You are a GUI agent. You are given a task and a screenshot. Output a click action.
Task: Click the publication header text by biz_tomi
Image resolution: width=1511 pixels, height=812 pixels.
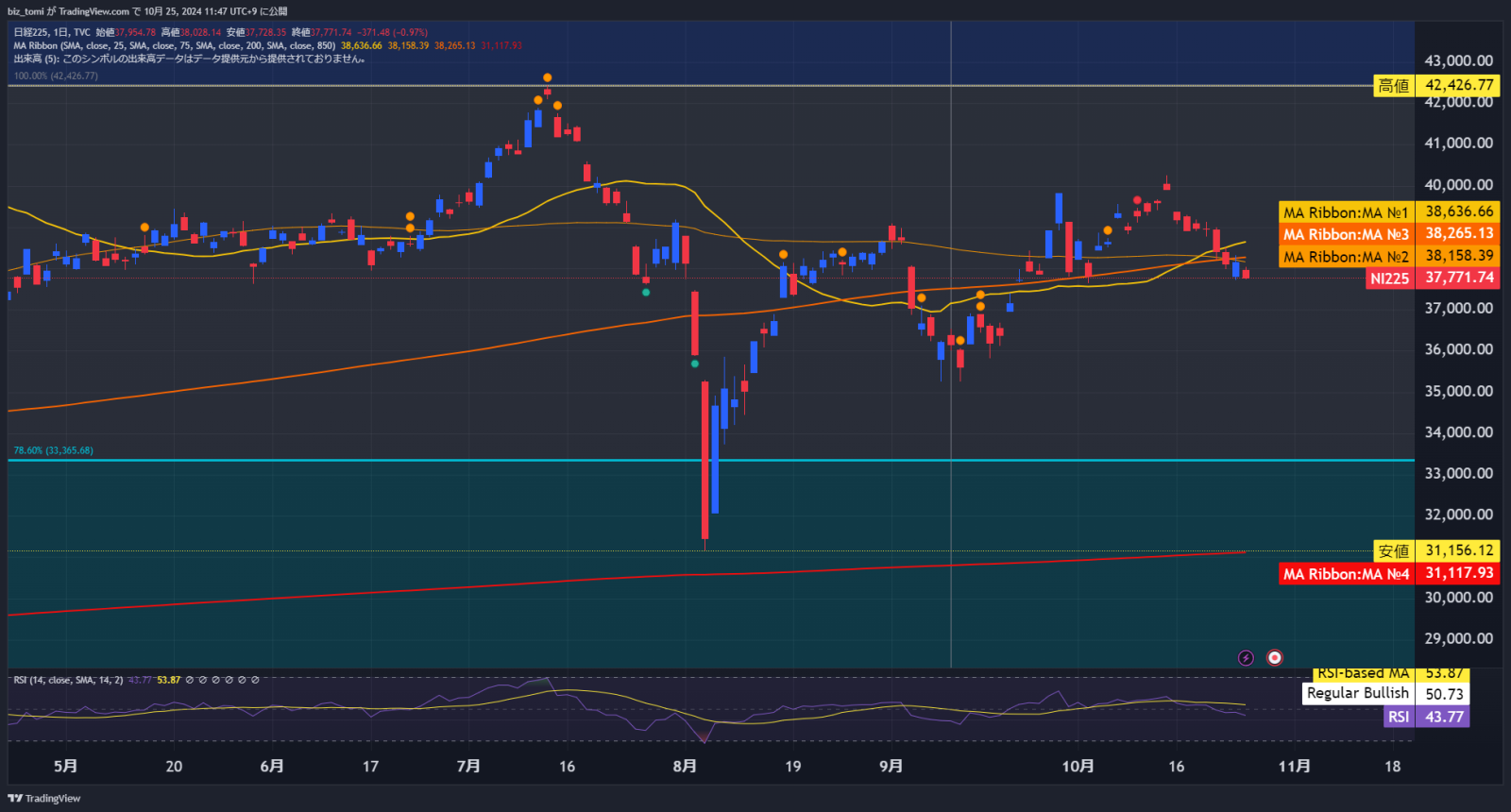147,11
